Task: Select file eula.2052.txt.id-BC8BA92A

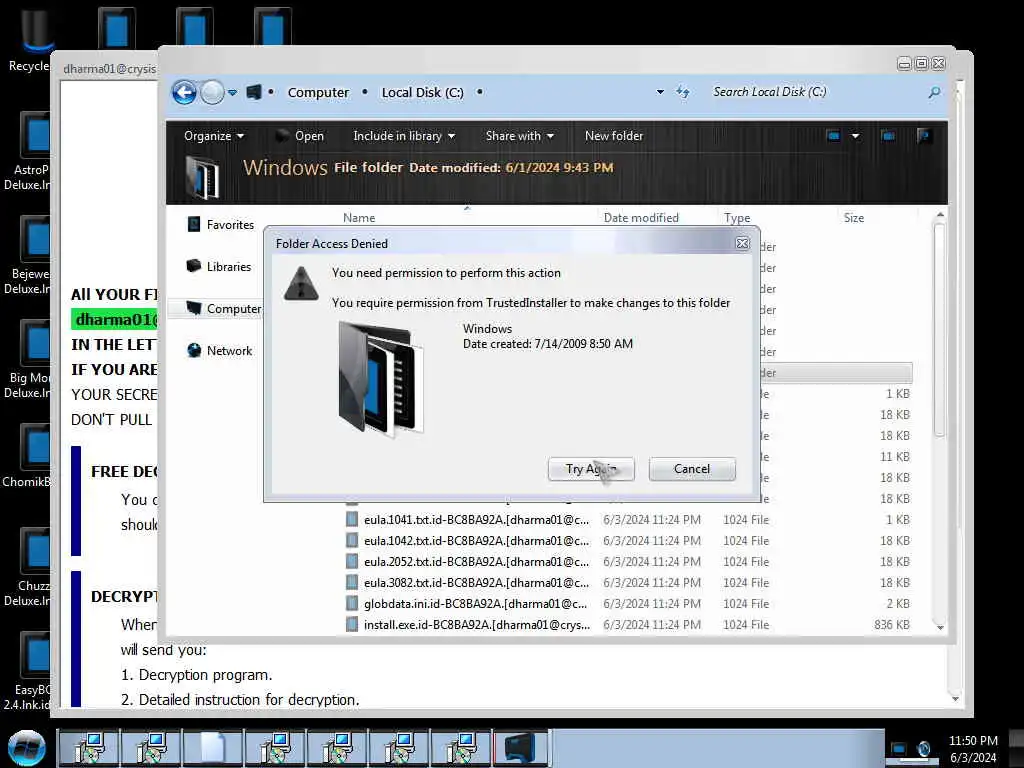Action: point(477,562)
